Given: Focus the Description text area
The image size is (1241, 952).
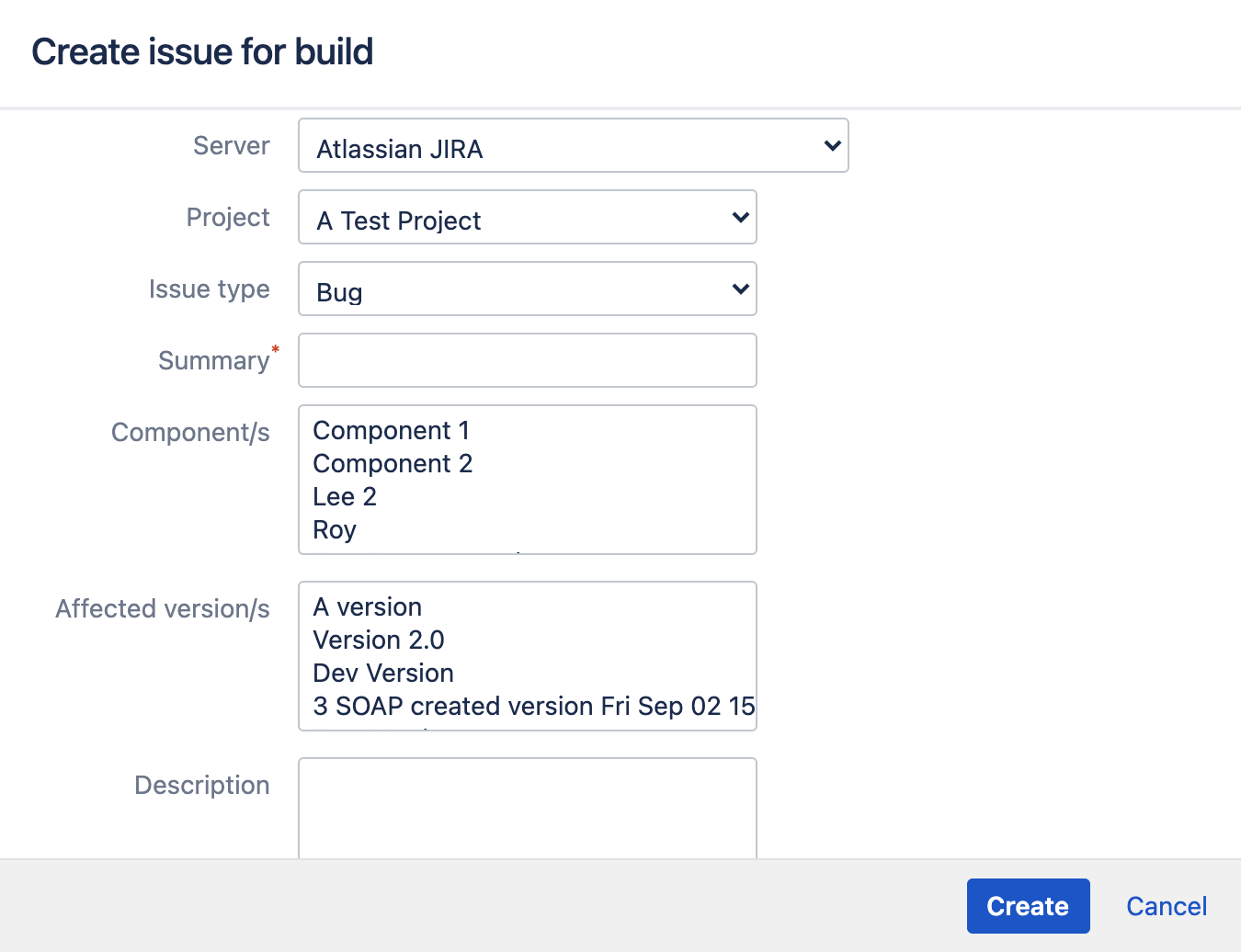Looking at the screenshot, I should pos(527,809).
